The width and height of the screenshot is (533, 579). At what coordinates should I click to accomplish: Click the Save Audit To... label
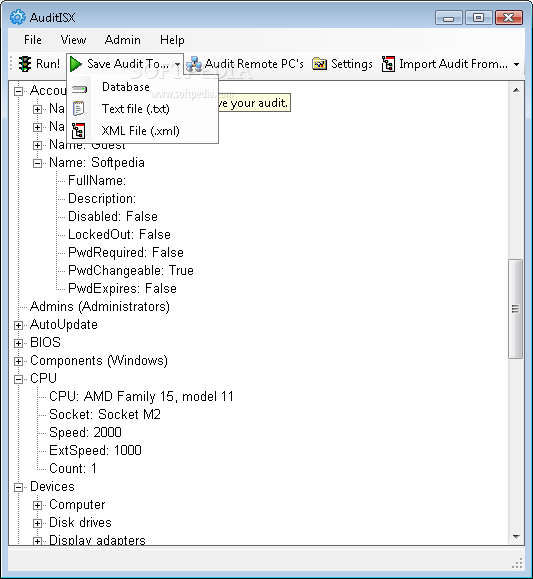click(x=129, y=64)
